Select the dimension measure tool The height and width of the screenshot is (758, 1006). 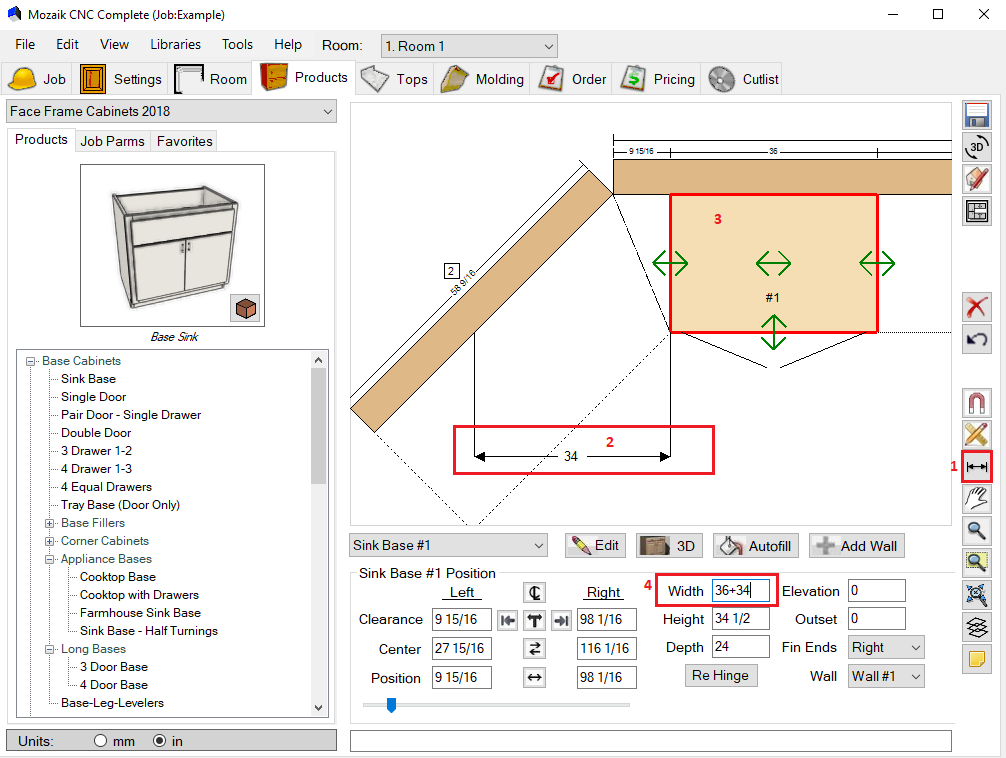tap(977, 466)
